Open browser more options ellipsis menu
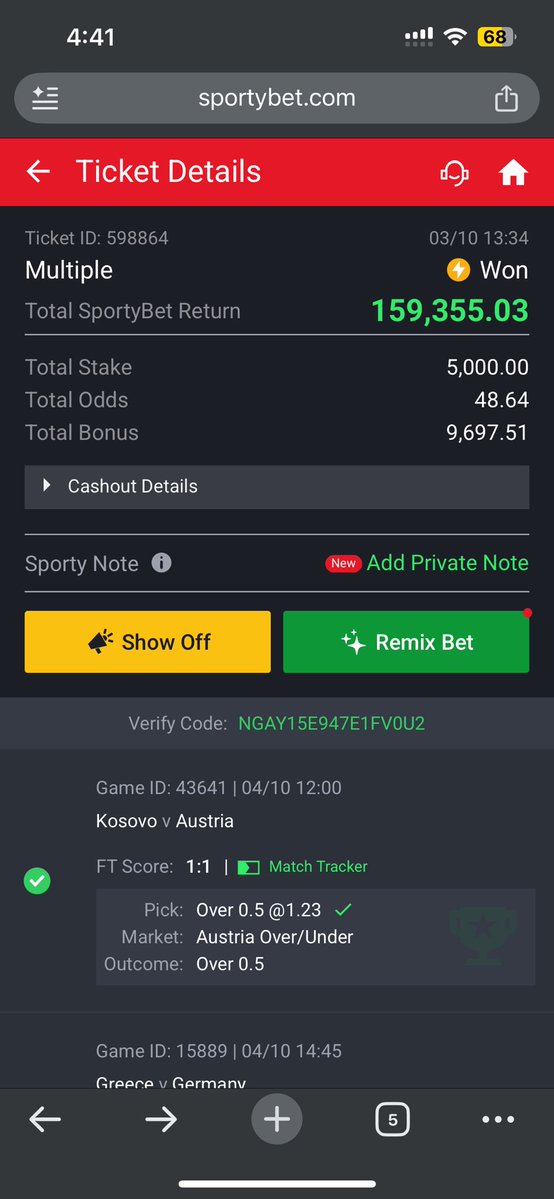Screen dimensions: 554x1199 coord(498,1119)
